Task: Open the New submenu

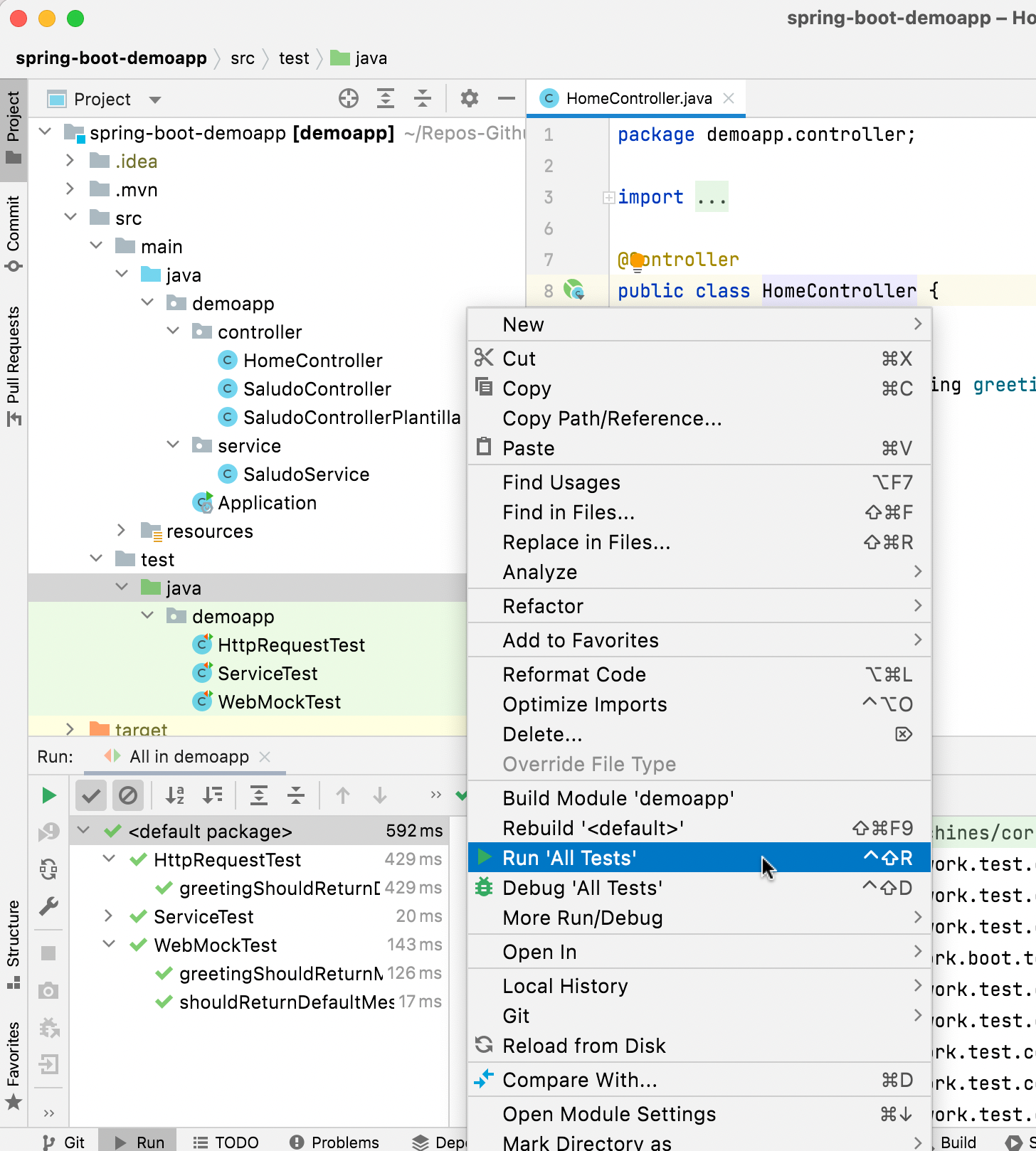Action: tap(699, 324)
